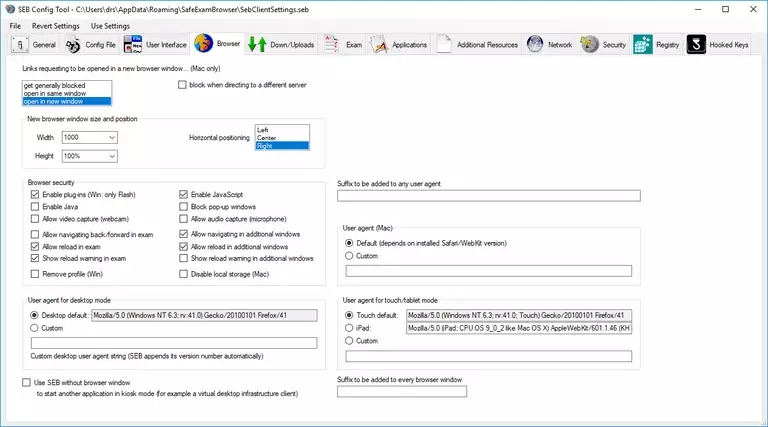
Task: Choose Right horizontal positioning
Action: pos(282,145)
